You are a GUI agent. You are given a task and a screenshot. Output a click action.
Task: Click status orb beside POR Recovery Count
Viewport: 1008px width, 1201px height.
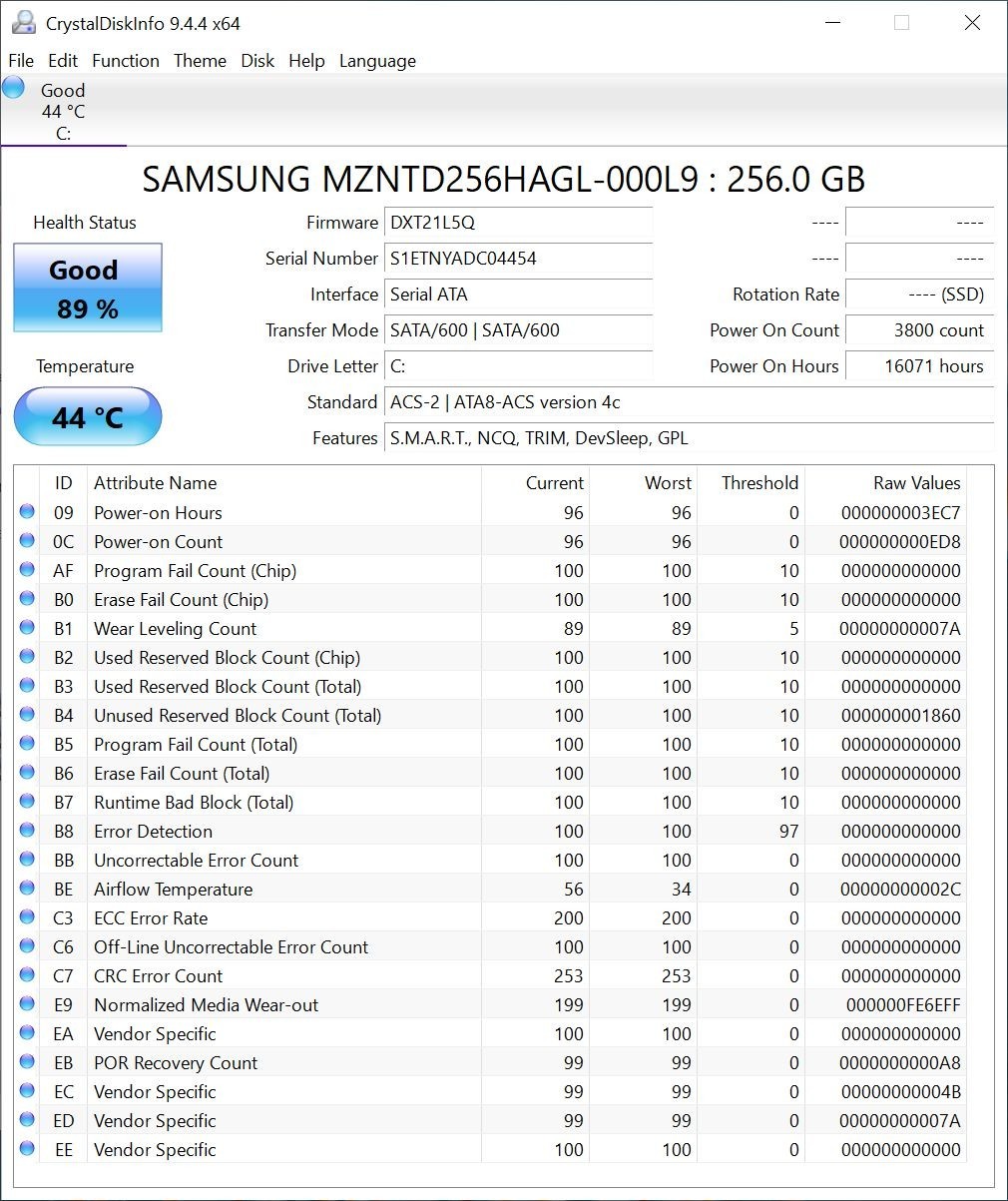click(27, 1062)
